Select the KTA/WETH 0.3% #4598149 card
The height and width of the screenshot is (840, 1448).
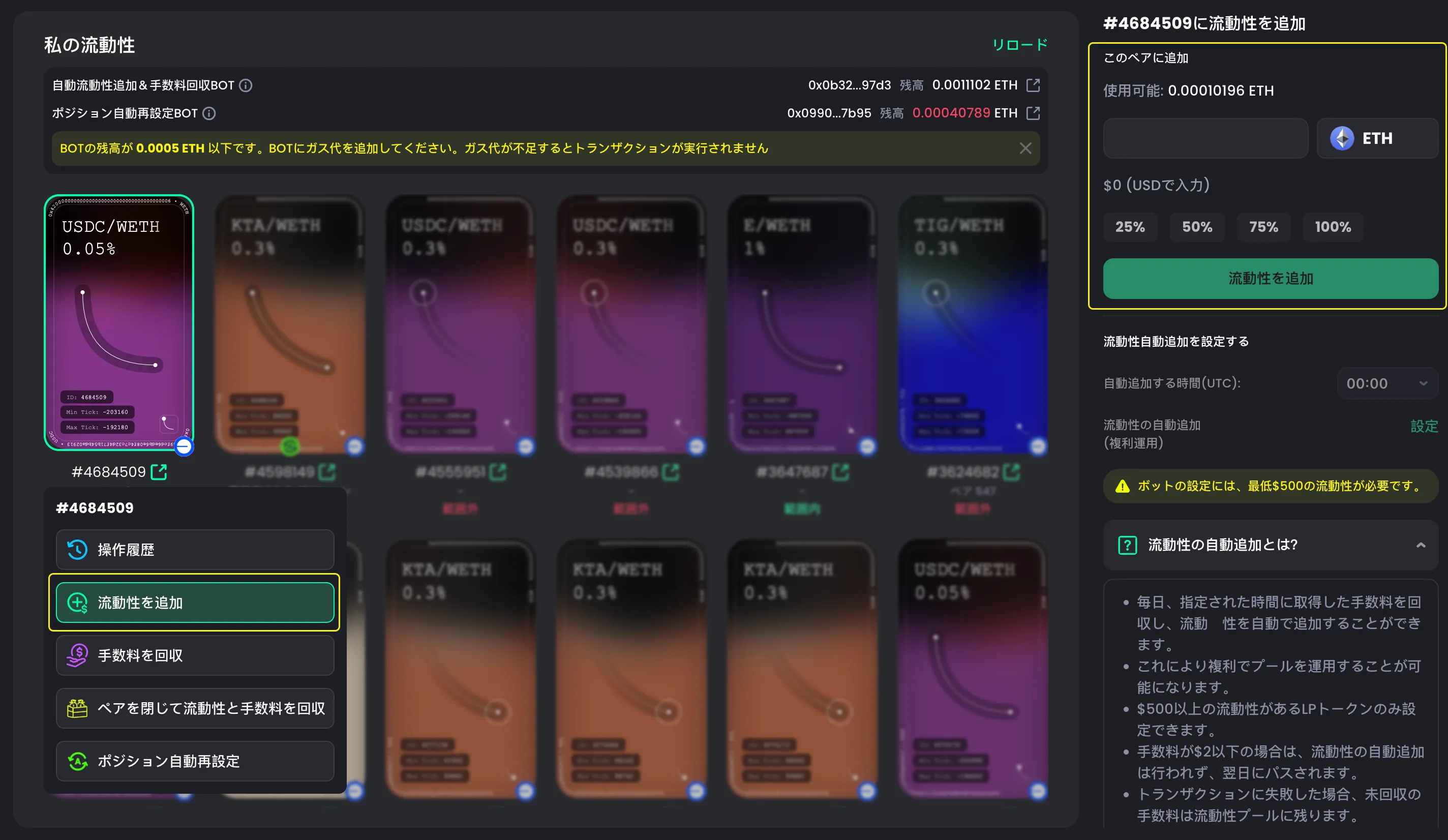[x=290, y=323]
